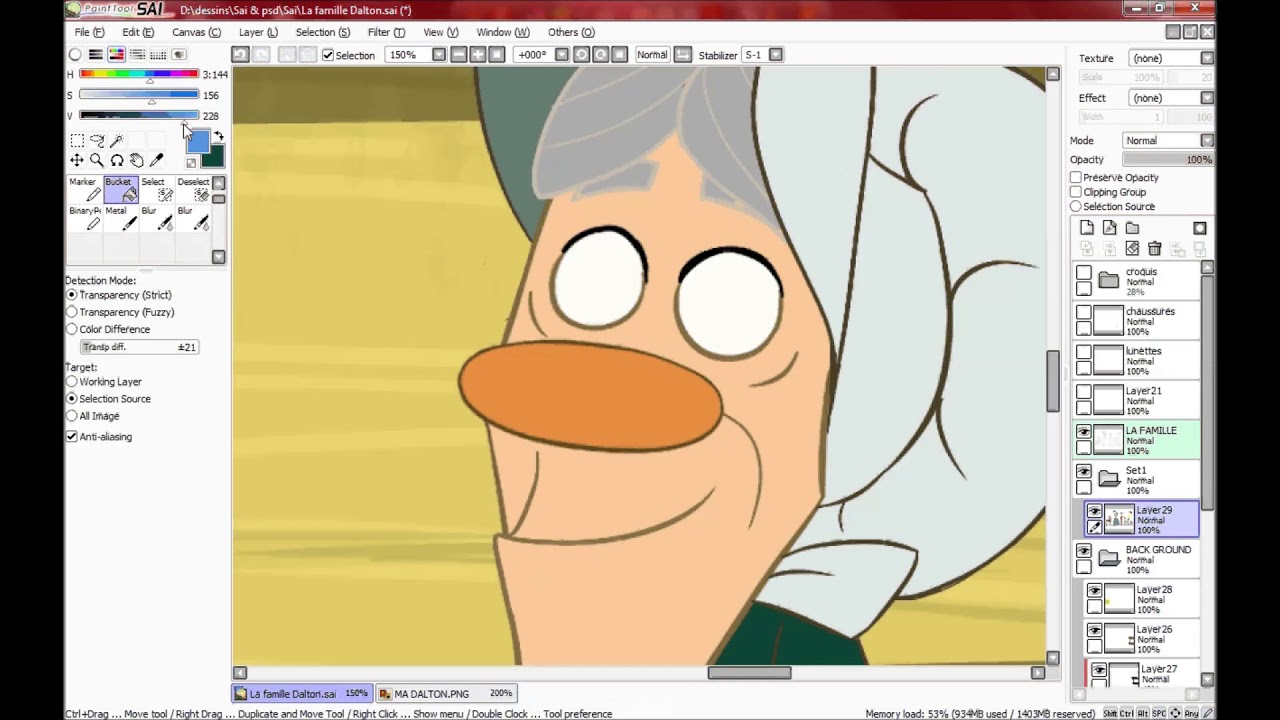Screen dimensions: 1280x720
Task: Open the Canvas menu
Action: point(196,32)
